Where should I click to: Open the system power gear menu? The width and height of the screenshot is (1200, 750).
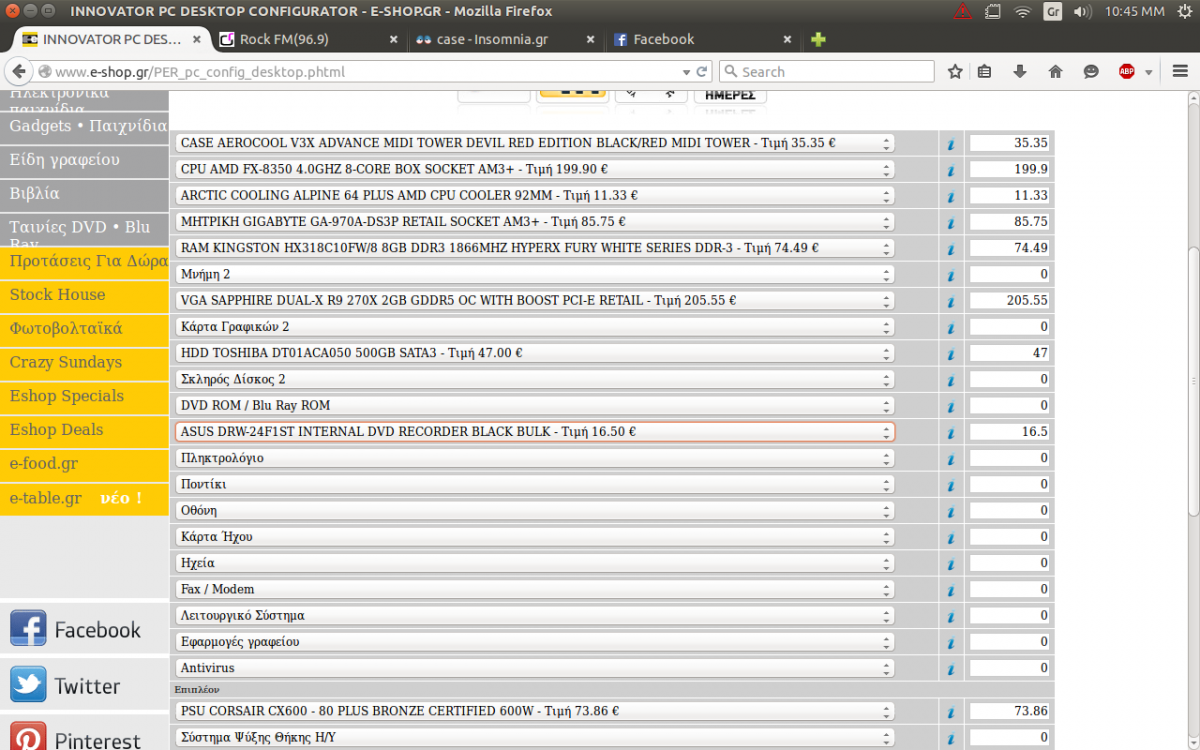click(x=1184, y=11)
